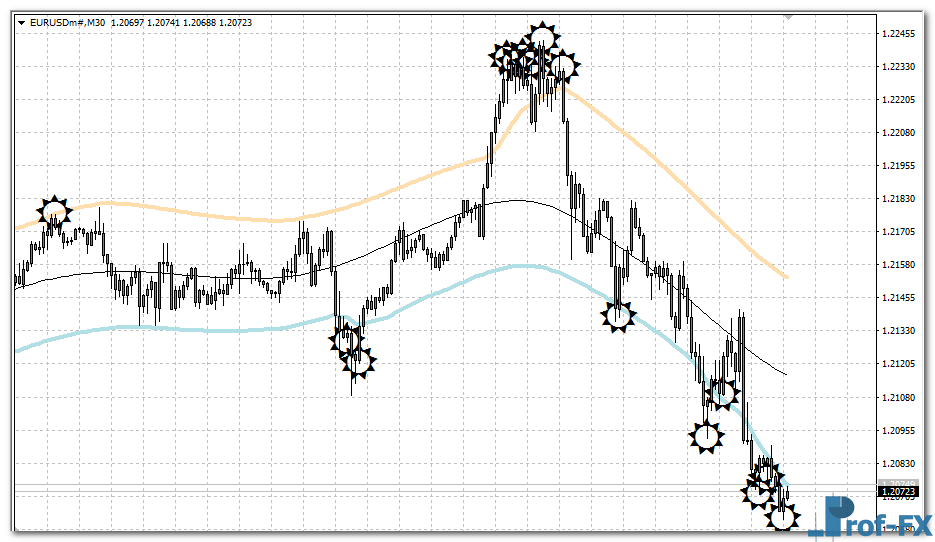This screenshot has height=542, width=935.
Task: Click the bottom-most sun marker near the Prof FX logo
Action: [782, 517]
